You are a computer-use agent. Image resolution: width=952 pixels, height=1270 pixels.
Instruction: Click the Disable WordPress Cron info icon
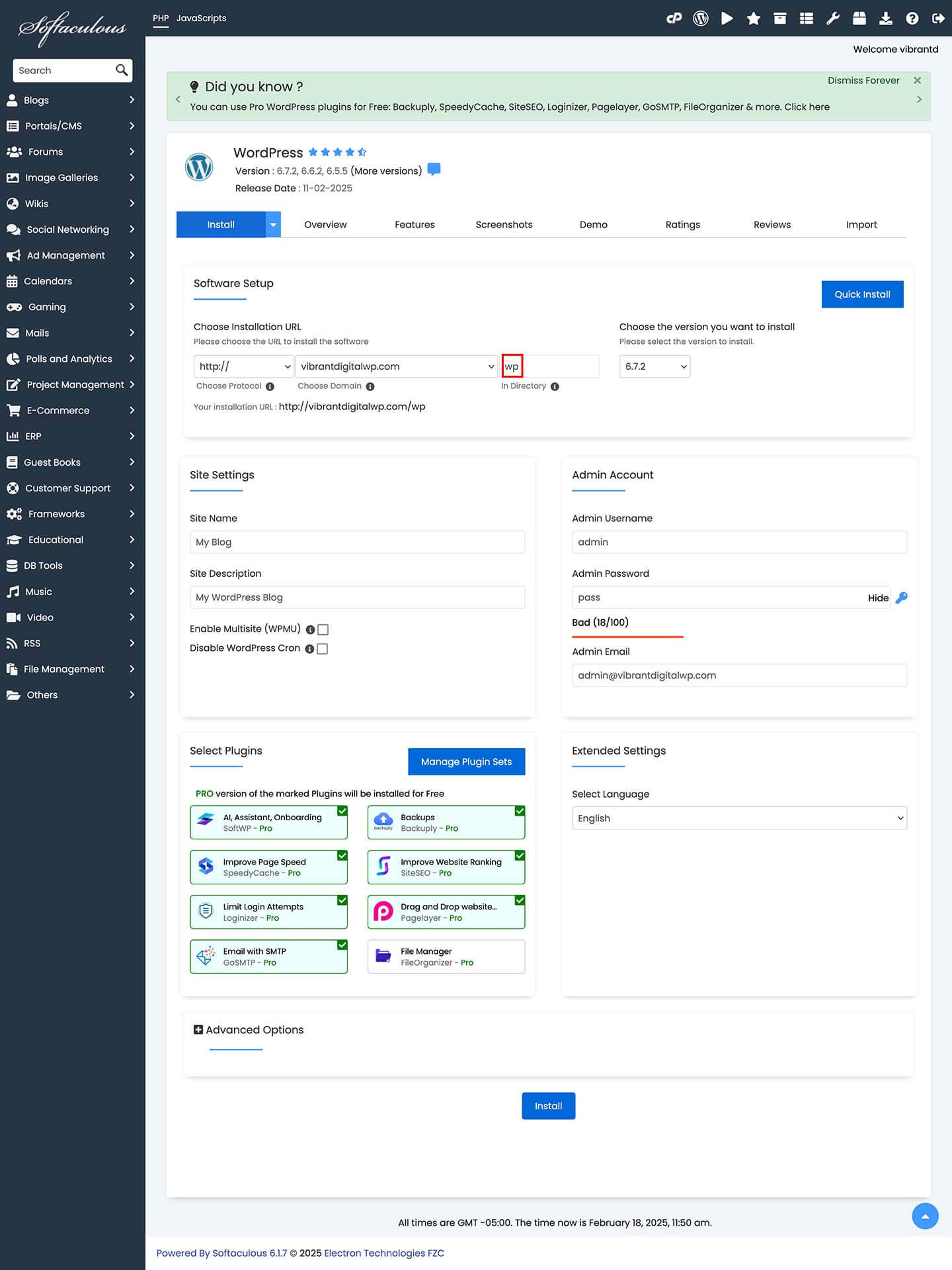click(309, 649)
